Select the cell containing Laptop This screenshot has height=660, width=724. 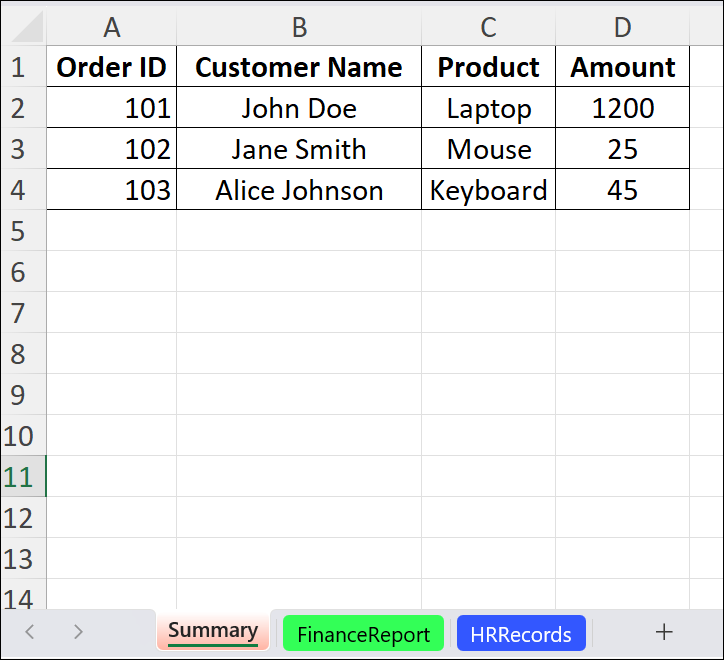tap(488, 108)
